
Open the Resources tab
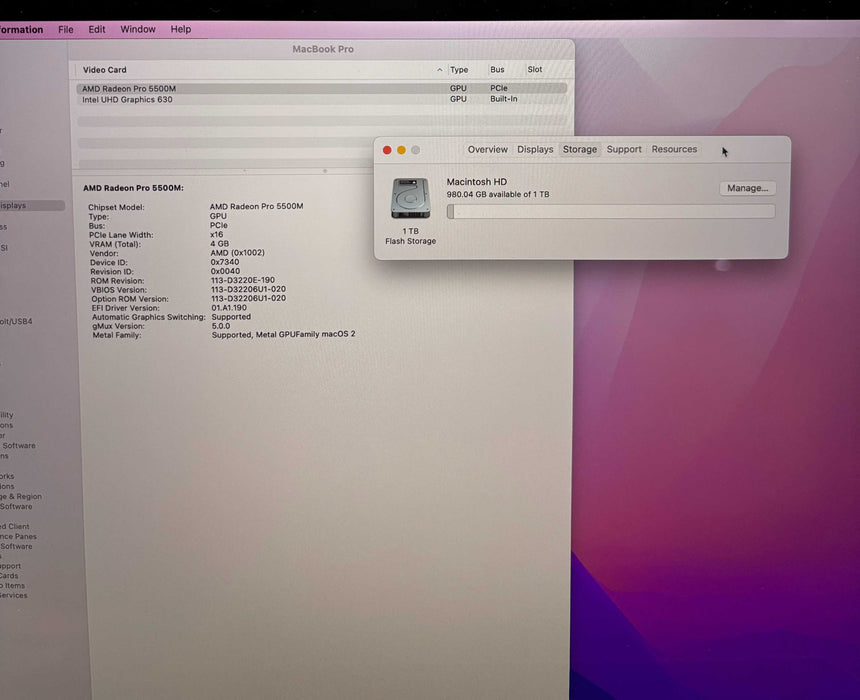(674, 149)
